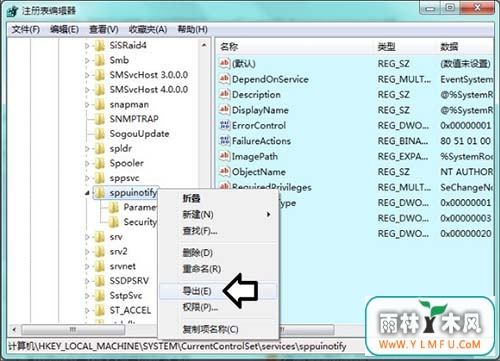Screen dimensions: 500x361
Task: Open the 新建(N) submenu
Action: 218,214
